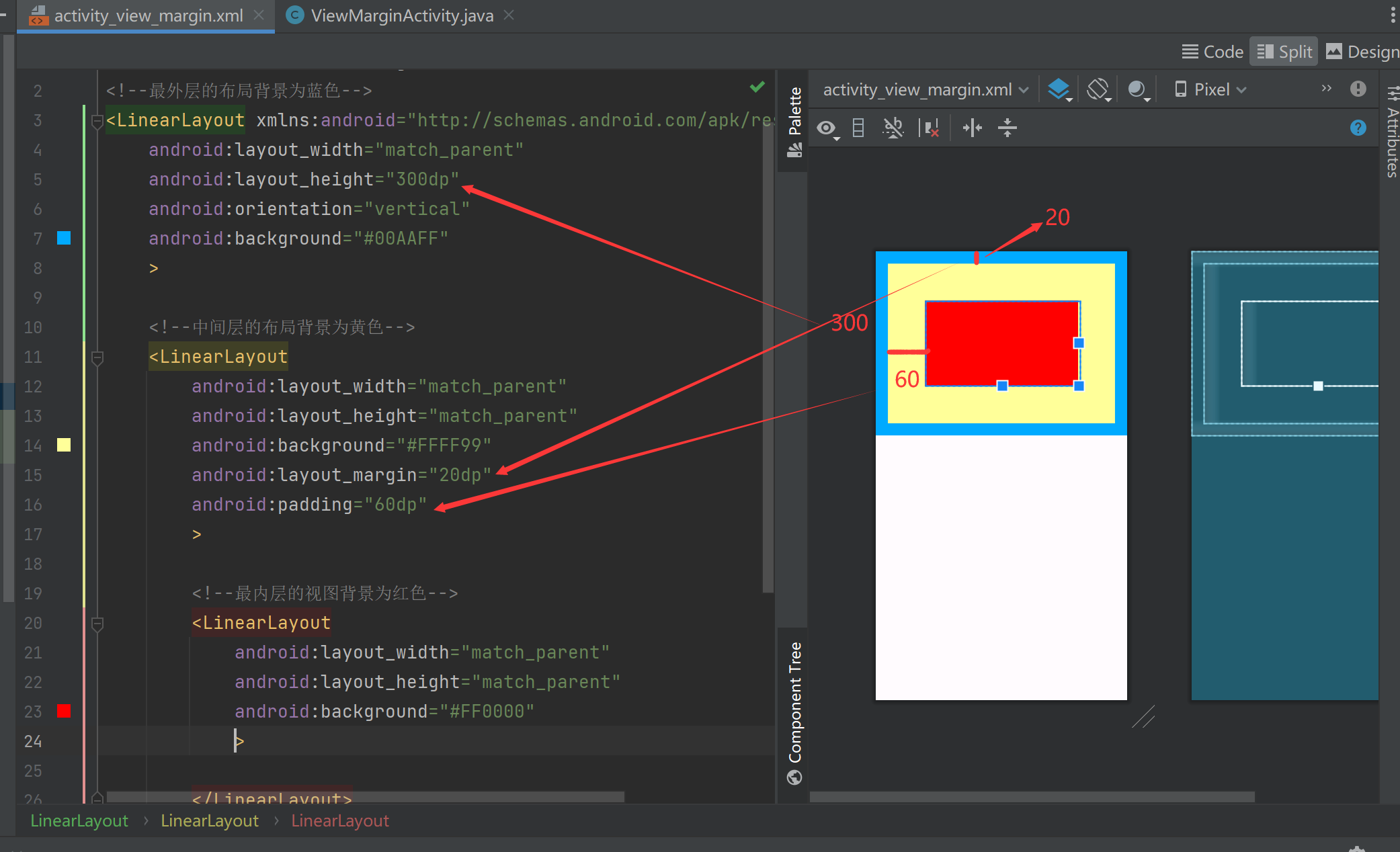Click line number 24 in gutter
Viewport: 1400px width, 852px height.
pos(33,741)
